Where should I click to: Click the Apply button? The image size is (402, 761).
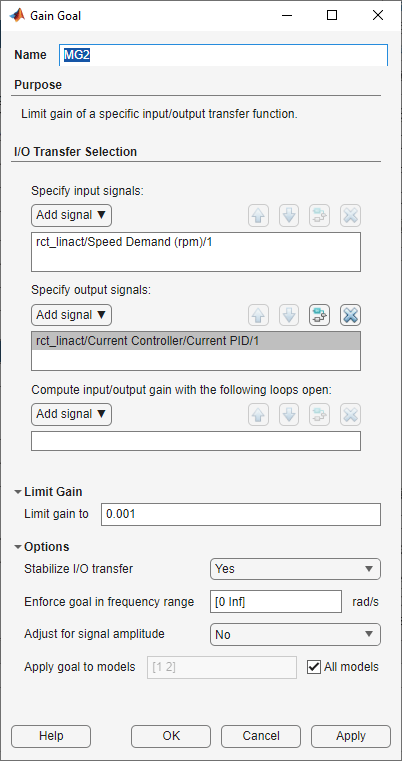pyautogui.click(x=351, y=736)
